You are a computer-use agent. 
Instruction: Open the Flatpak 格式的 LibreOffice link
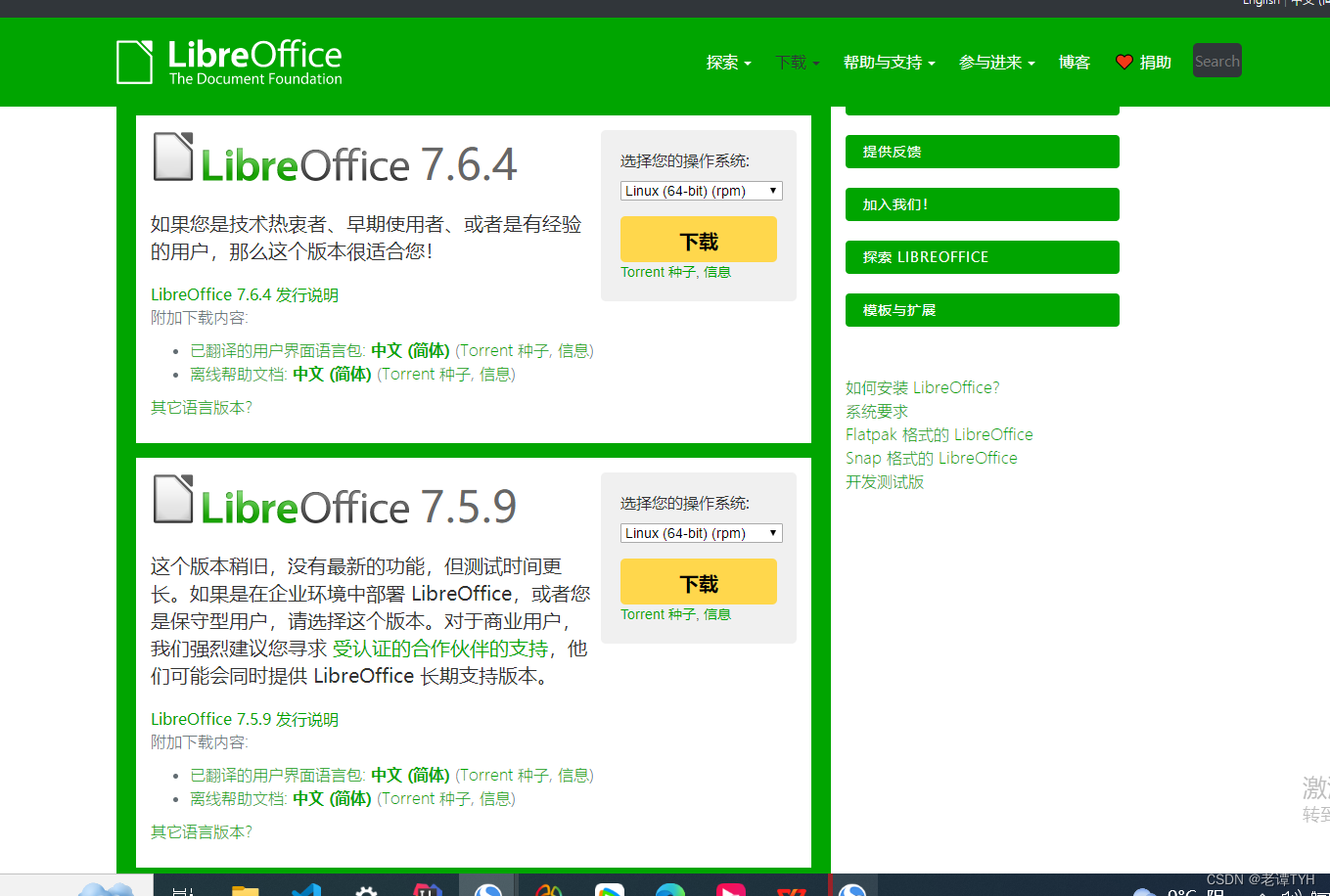(x=939, y=433)
